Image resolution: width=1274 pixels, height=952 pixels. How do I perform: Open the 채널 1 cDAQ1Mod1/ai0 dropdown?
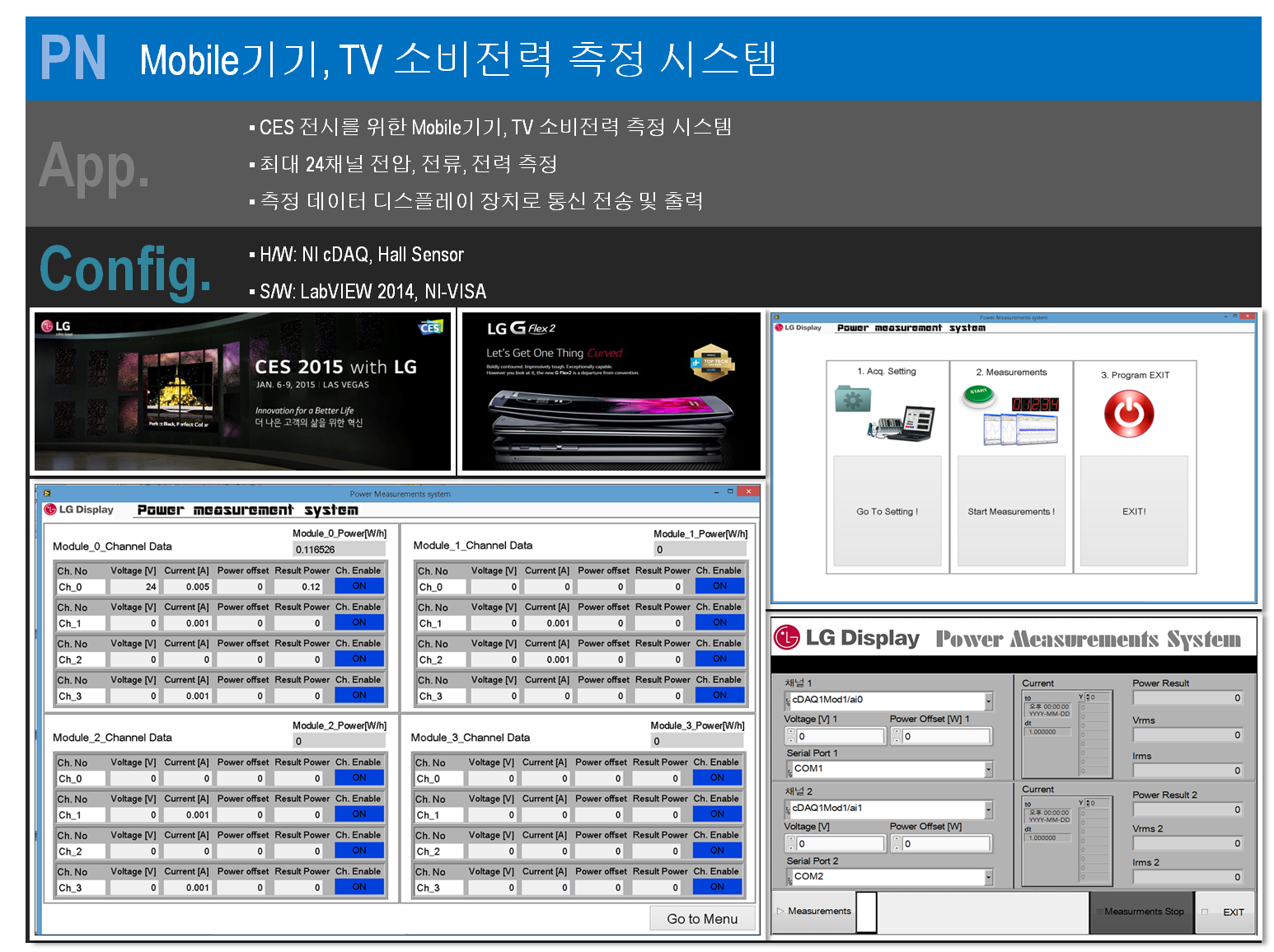[989, 701]
